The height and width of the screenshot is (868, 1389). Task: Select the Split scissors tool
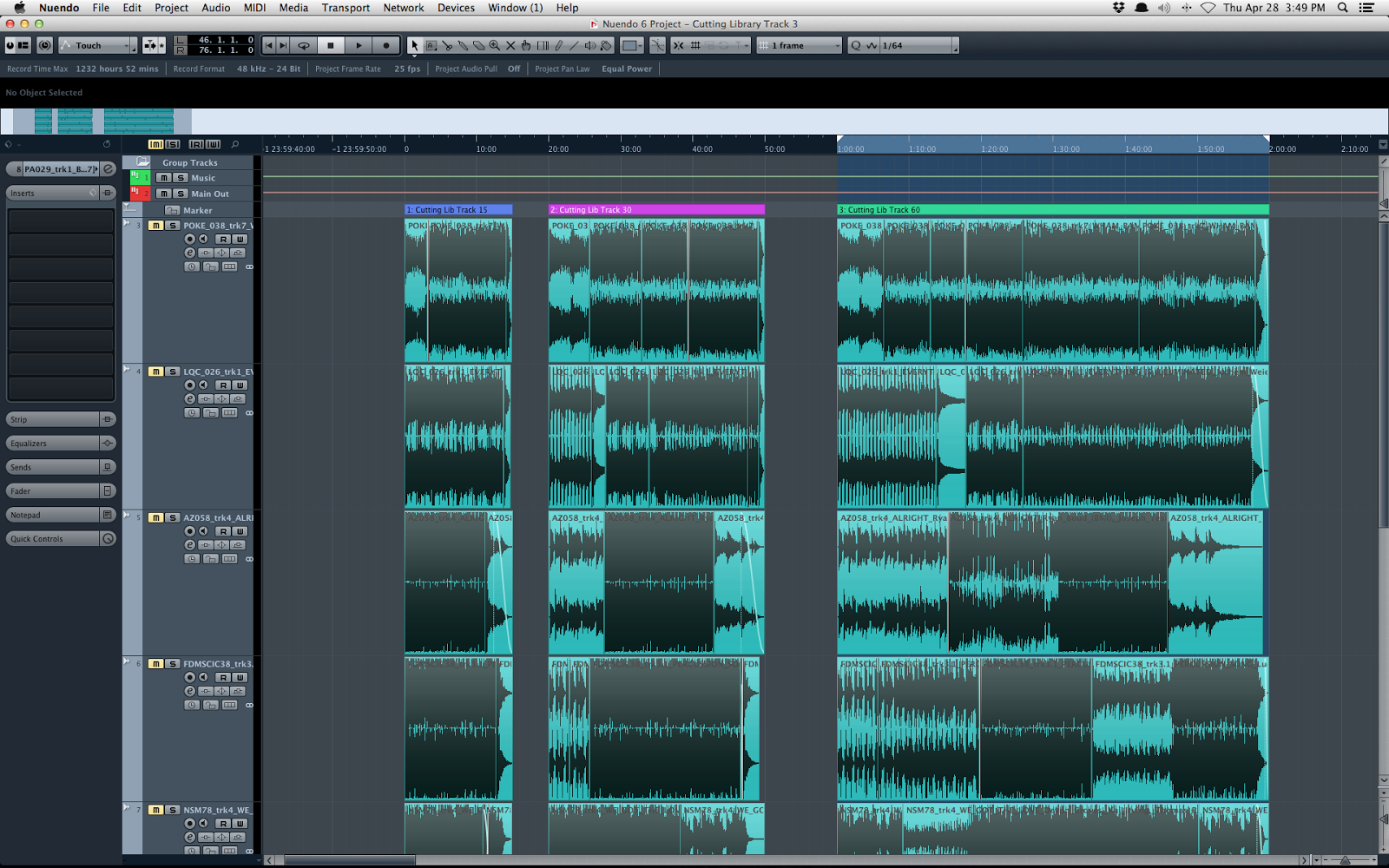[x=448, y=45]
